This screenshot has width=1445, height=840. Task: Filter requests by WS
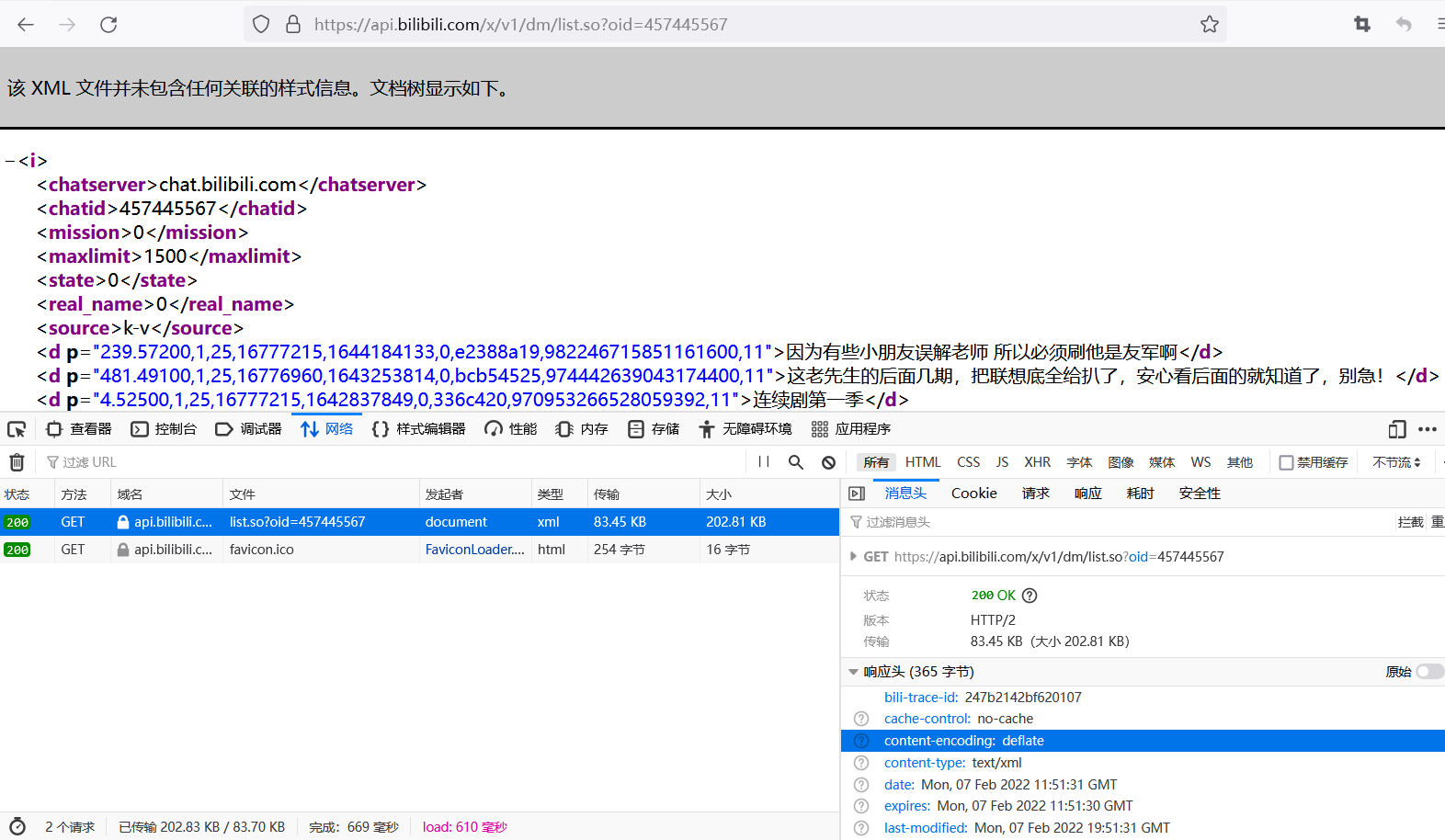click(1200, 462)
